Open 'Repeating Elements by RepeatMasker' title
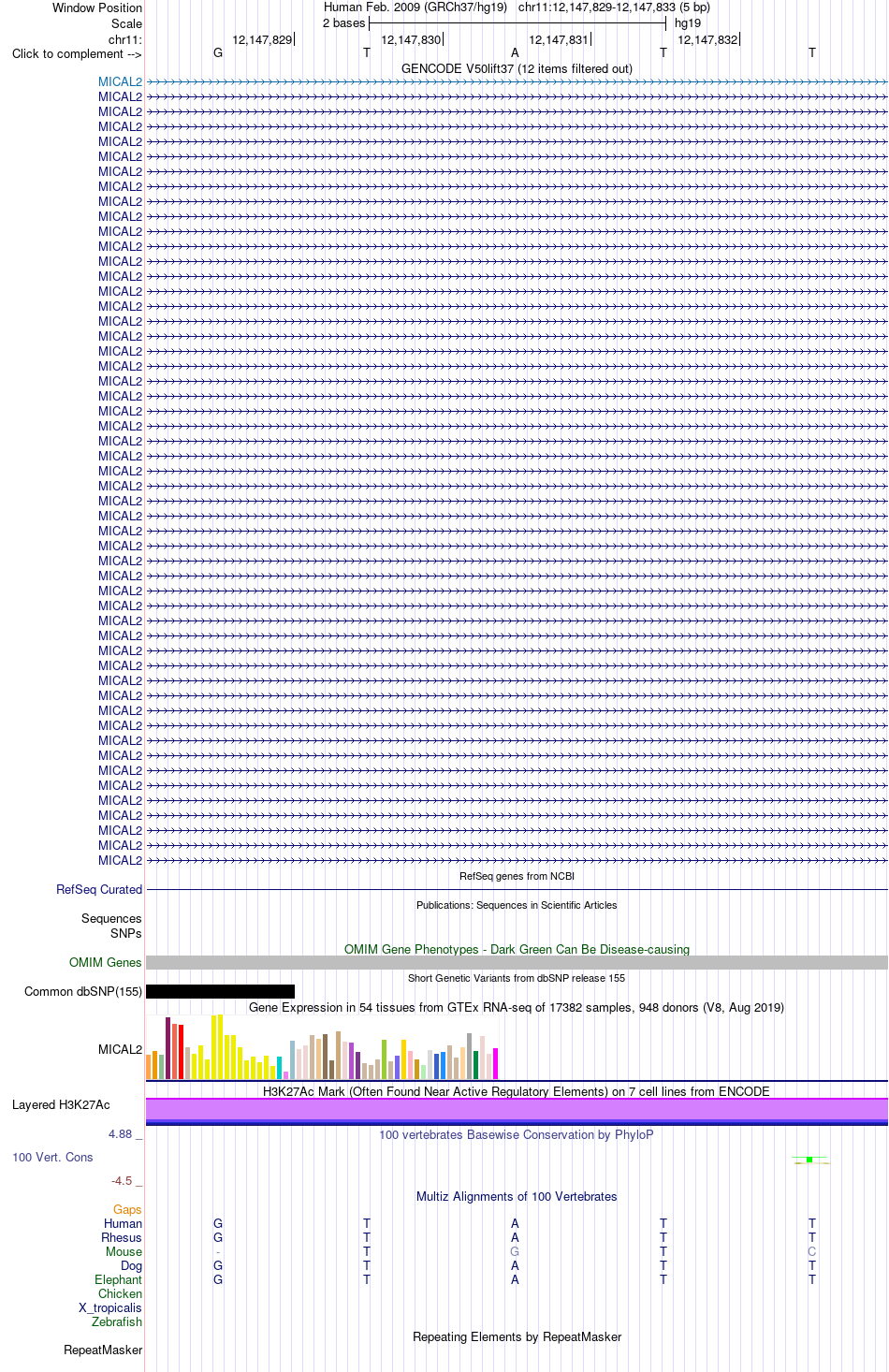The image size is (889, 1372). pos(517,1336)
